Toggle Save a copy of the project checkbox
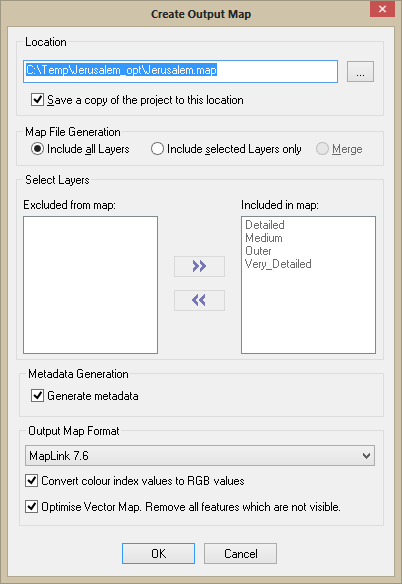 (x=37, y=100)
